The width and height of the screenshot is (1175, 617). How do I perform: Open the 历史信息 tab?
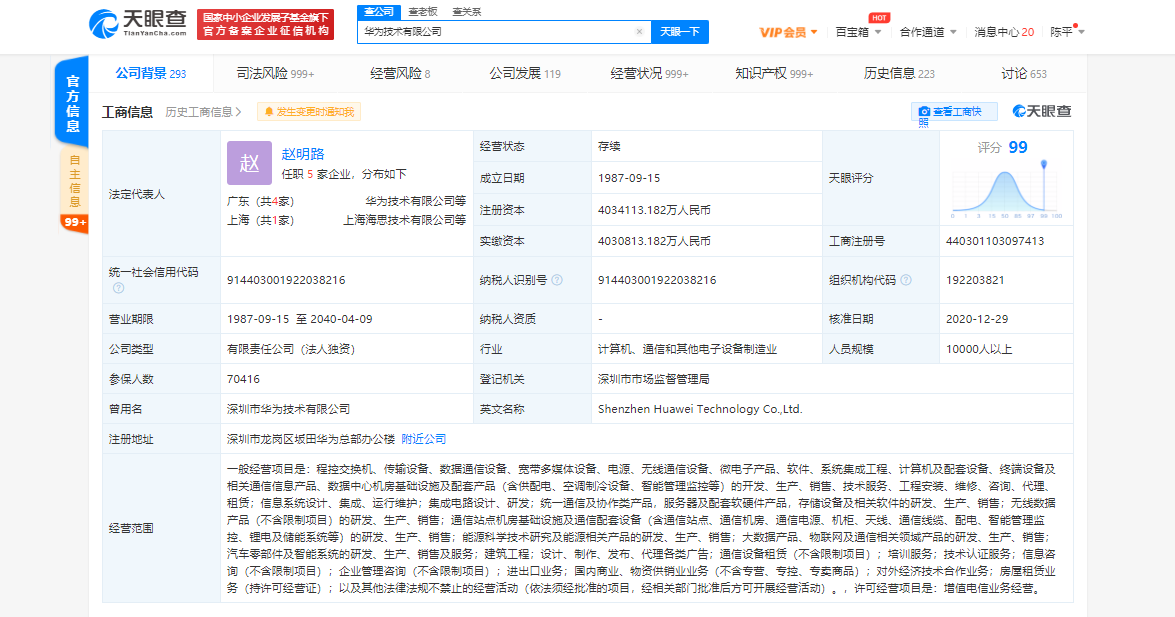pos(899,73)
